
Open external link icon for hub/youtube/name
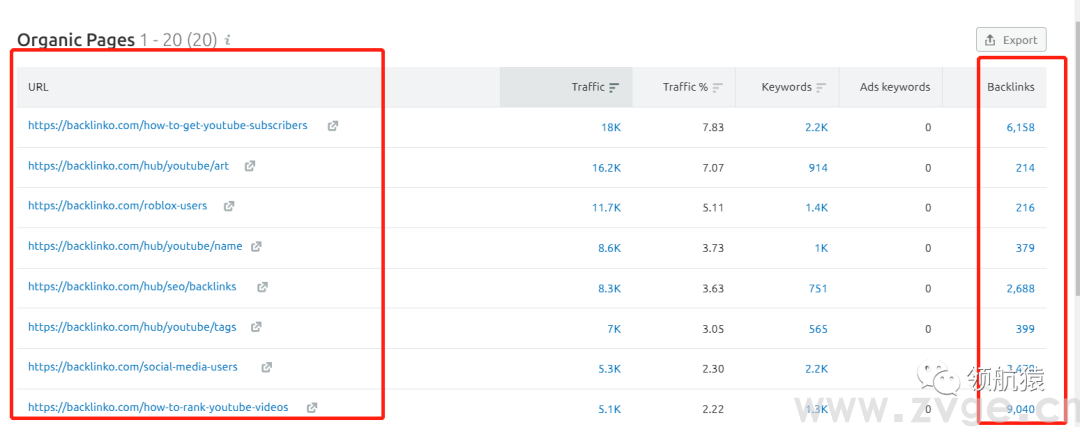pos(256,246)
